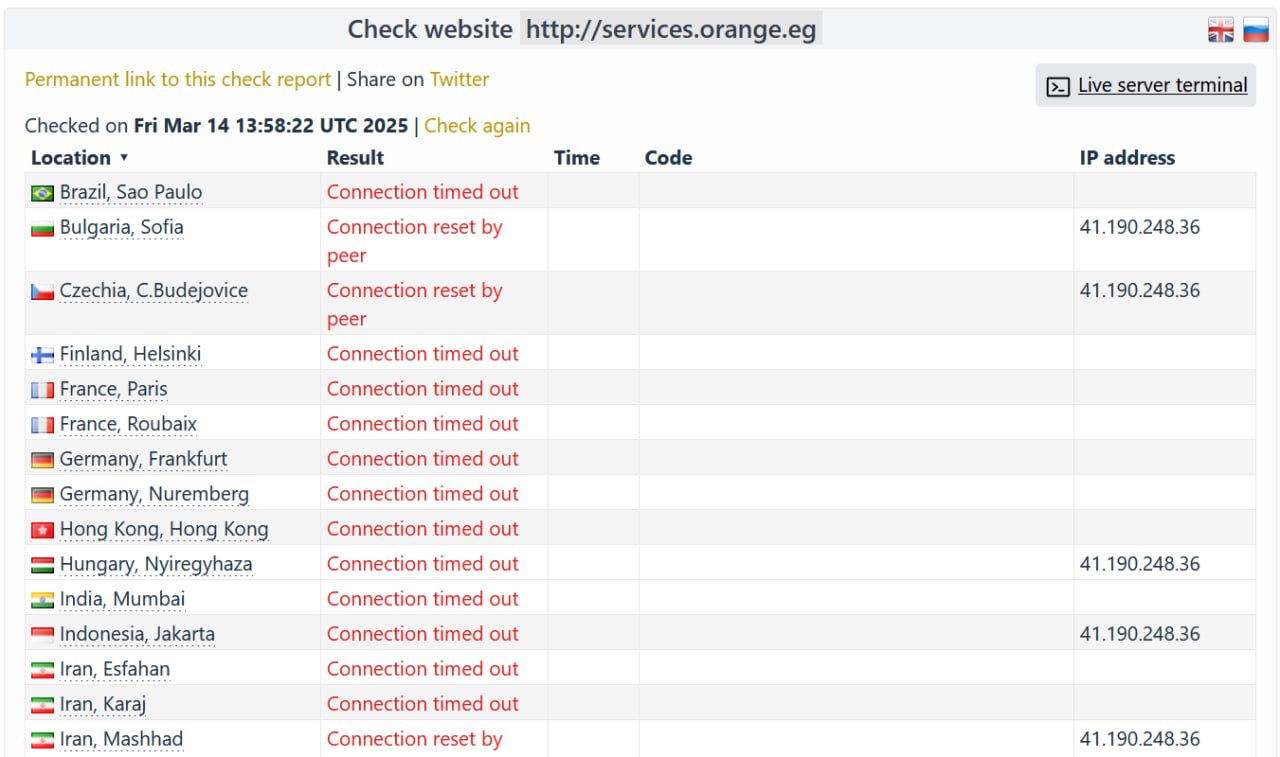The image size is (1280, 757).
Task: Open Germany, Nuremberg location link
Action: tap(155, 494)
